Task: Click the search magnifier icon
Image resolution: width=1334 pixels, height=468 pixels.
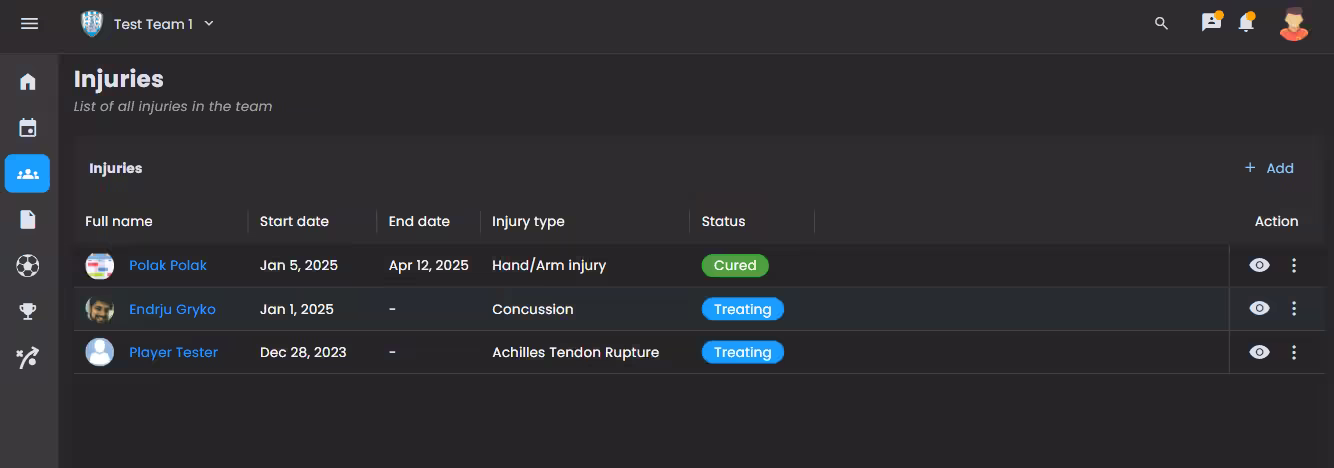Action: tap(1161, 23)
